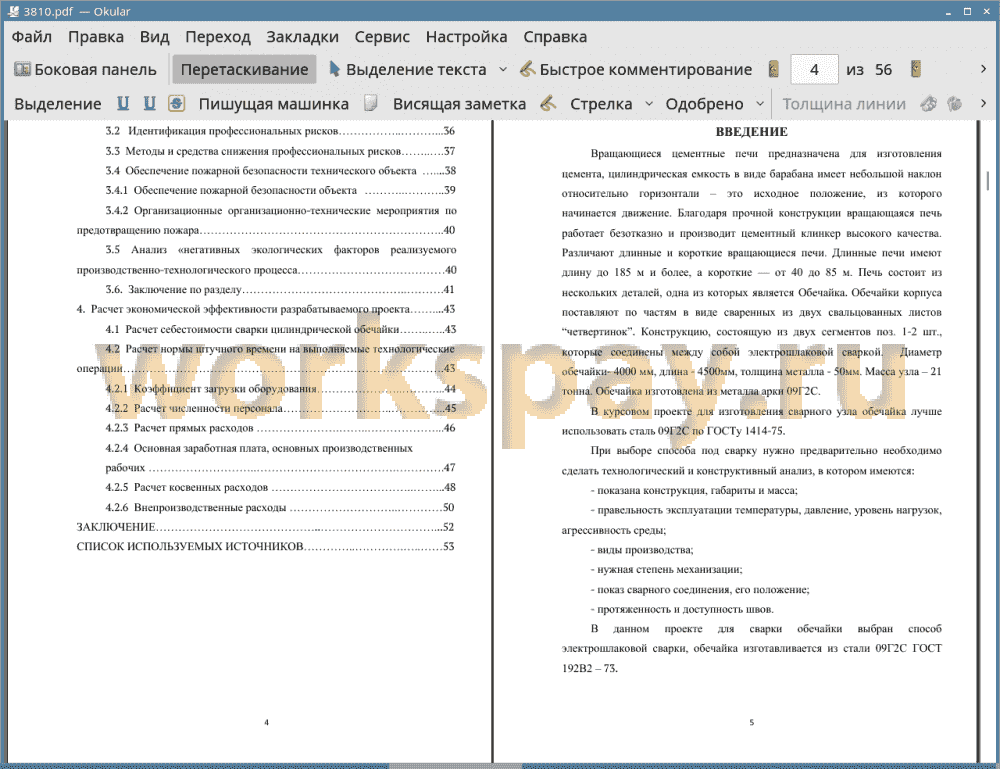Click the first color palette icon after Толщина линии
Screen dimensions: 1000x769
point(929,104)
